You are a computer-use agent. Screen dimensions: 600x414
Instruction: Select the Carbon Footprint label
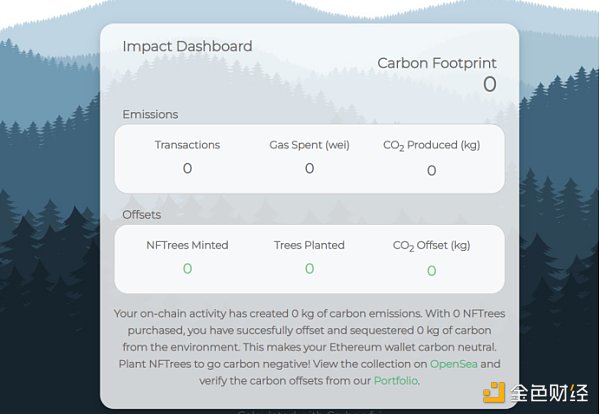click(x=436, y=63)
